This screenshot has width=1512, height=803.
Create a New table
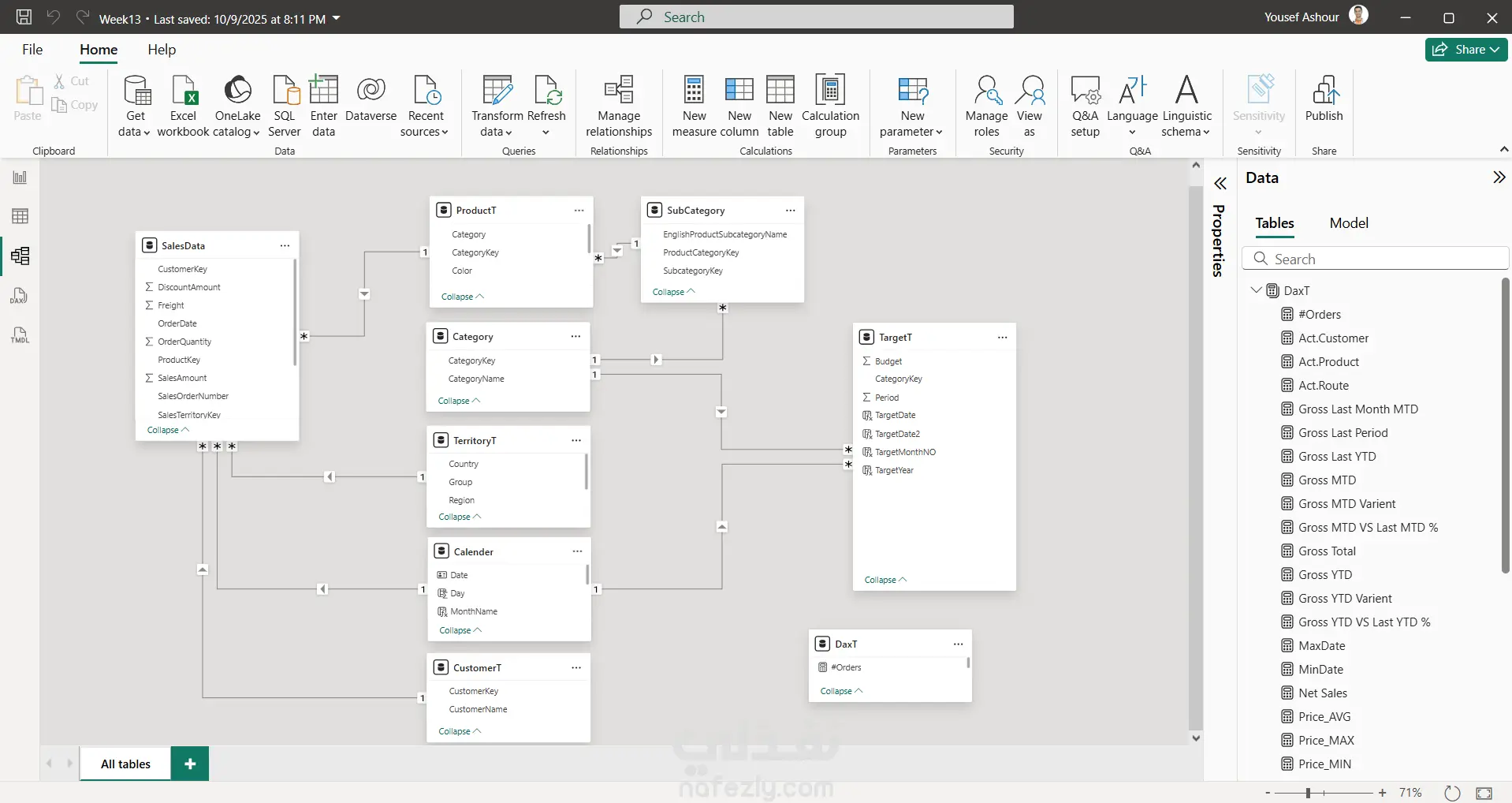[780, 106]
